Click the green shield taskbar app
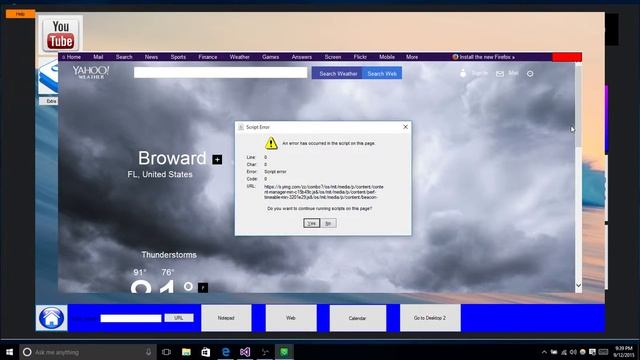This screenshot has height=360, width=640. pos(284,352)
